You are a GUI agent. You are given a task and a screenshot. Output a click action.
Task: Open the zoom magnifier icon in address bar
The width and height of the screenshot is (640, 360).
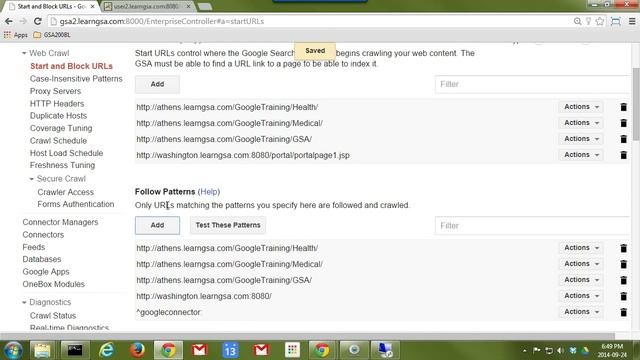click(x=577, y=21)
